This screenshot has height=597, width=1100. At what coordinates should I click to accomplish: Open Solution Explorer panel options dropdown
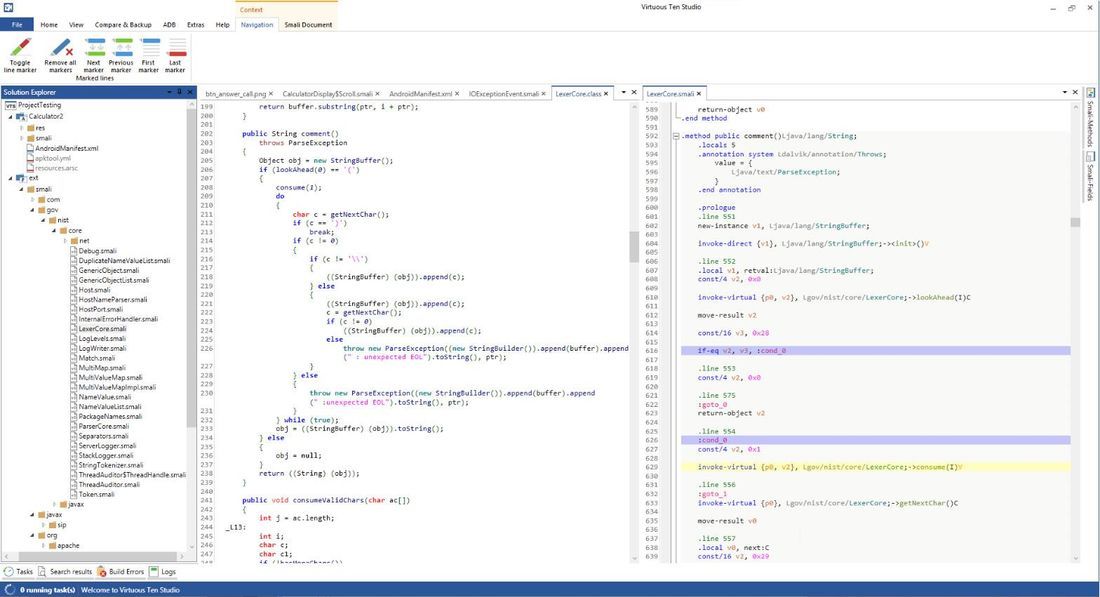169,92
